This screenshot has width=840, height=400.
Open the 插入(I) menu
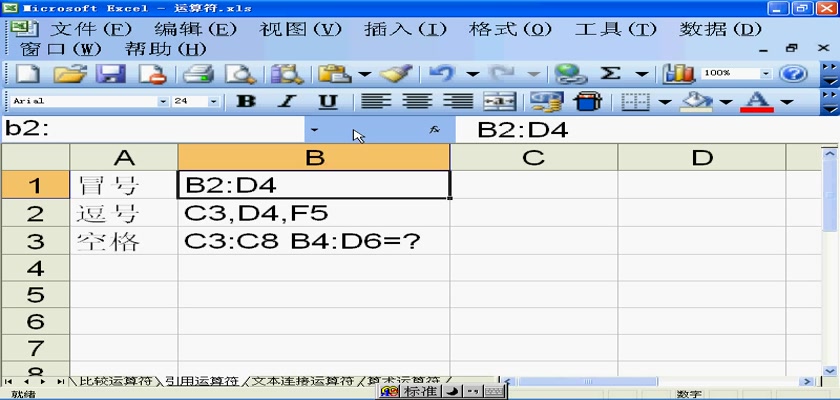404,29
